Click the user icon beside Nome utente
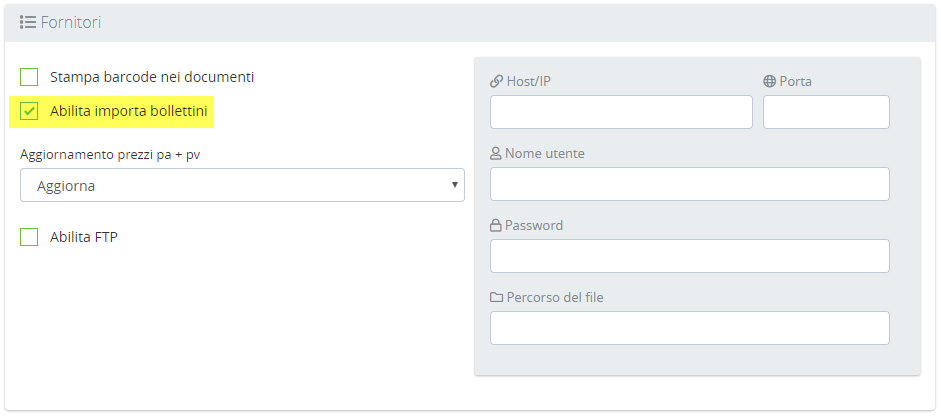 coord(496,154)
